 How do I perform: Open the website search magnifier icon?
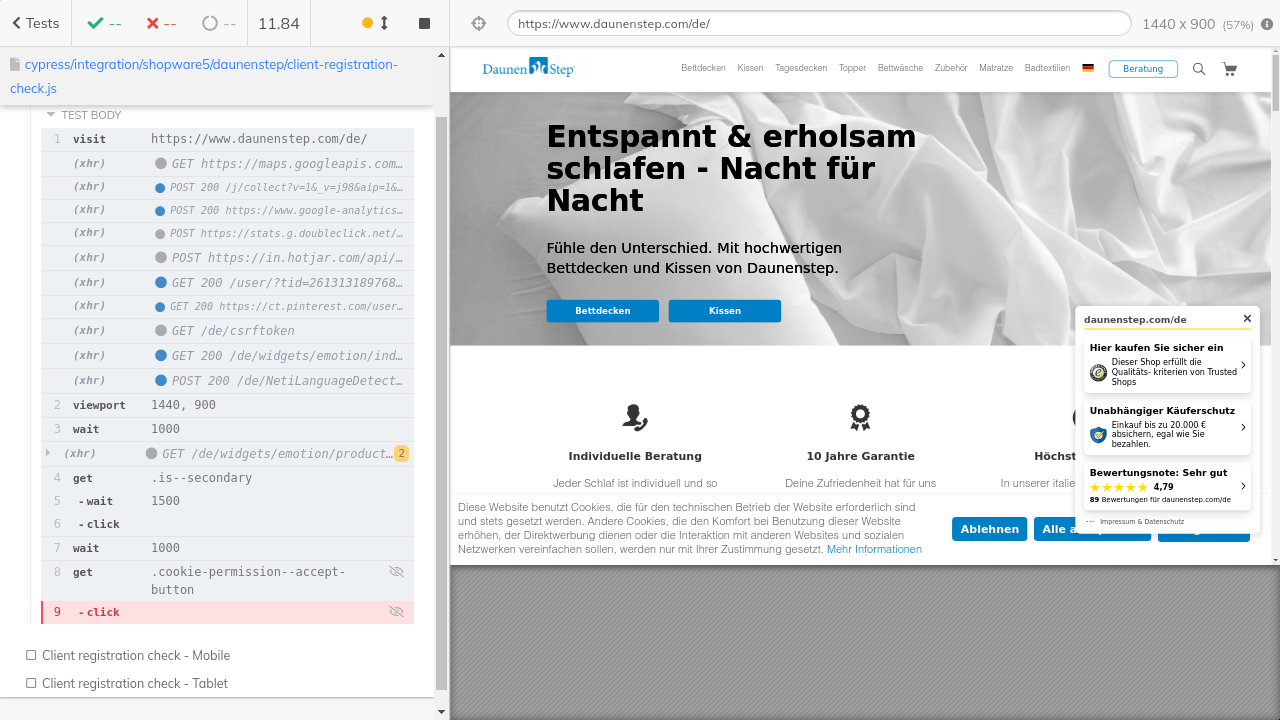click(1199, 69)
